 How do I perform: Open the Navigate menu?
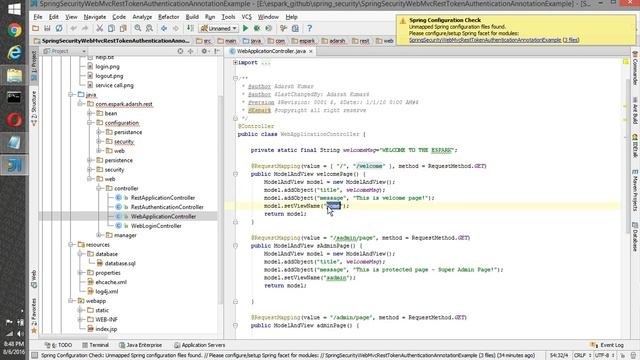coord(95,17)
